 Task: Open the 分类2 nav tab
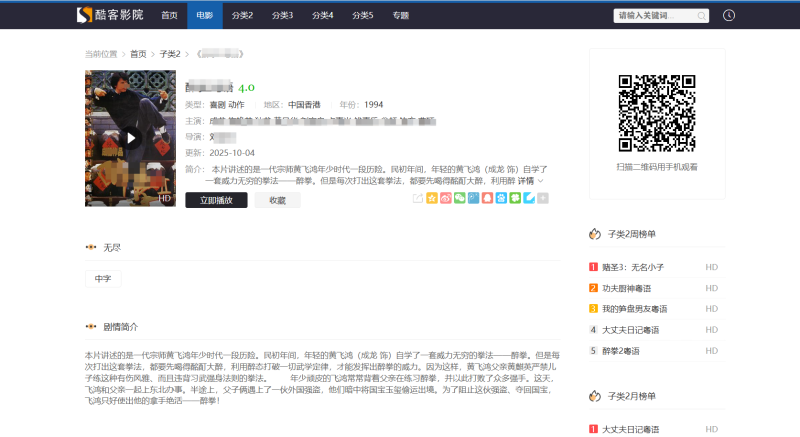coord(242,15)
